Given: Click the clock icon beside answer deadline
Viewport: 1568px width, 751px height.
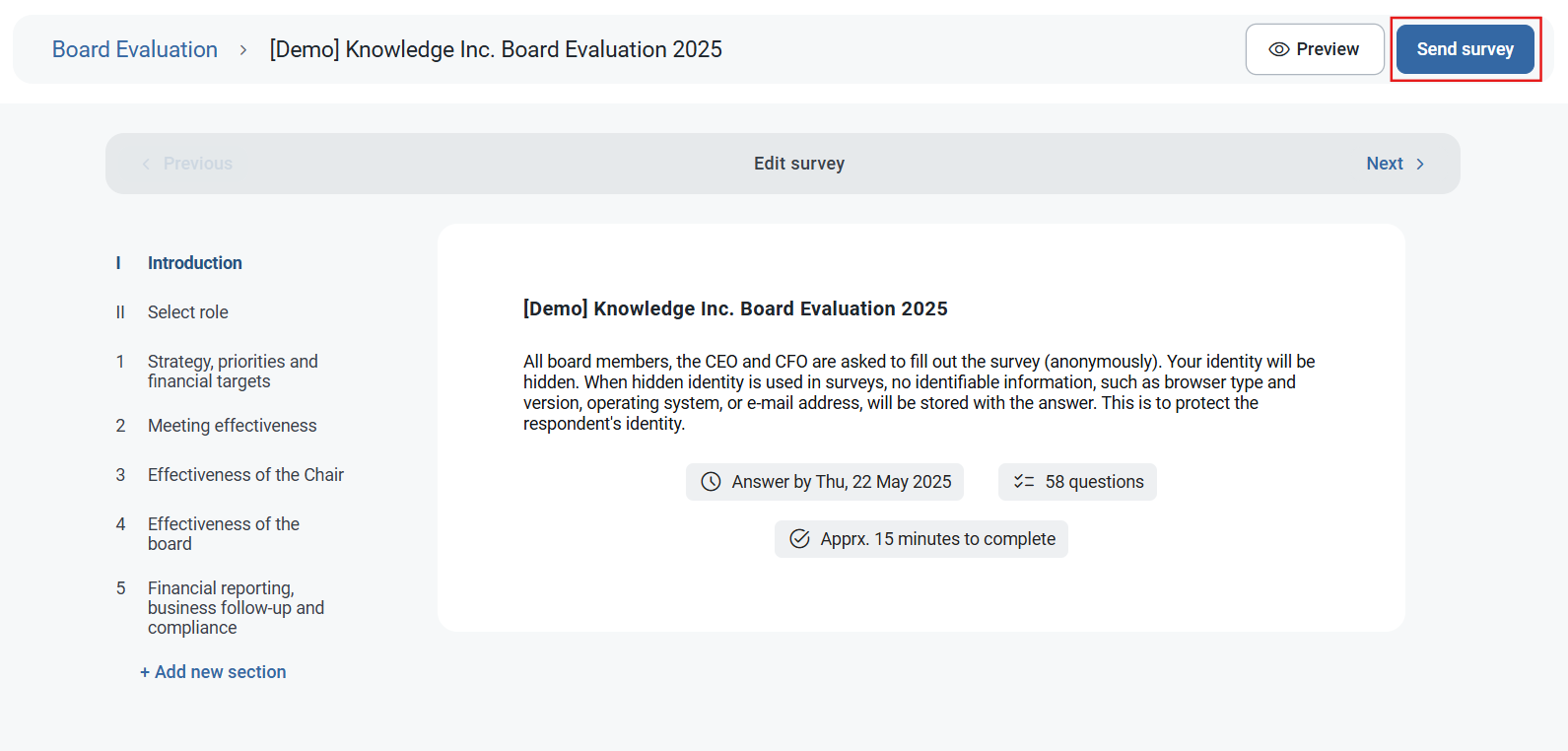Looking at the screenshot, I should pyautogui.click(x=711, y=482).
